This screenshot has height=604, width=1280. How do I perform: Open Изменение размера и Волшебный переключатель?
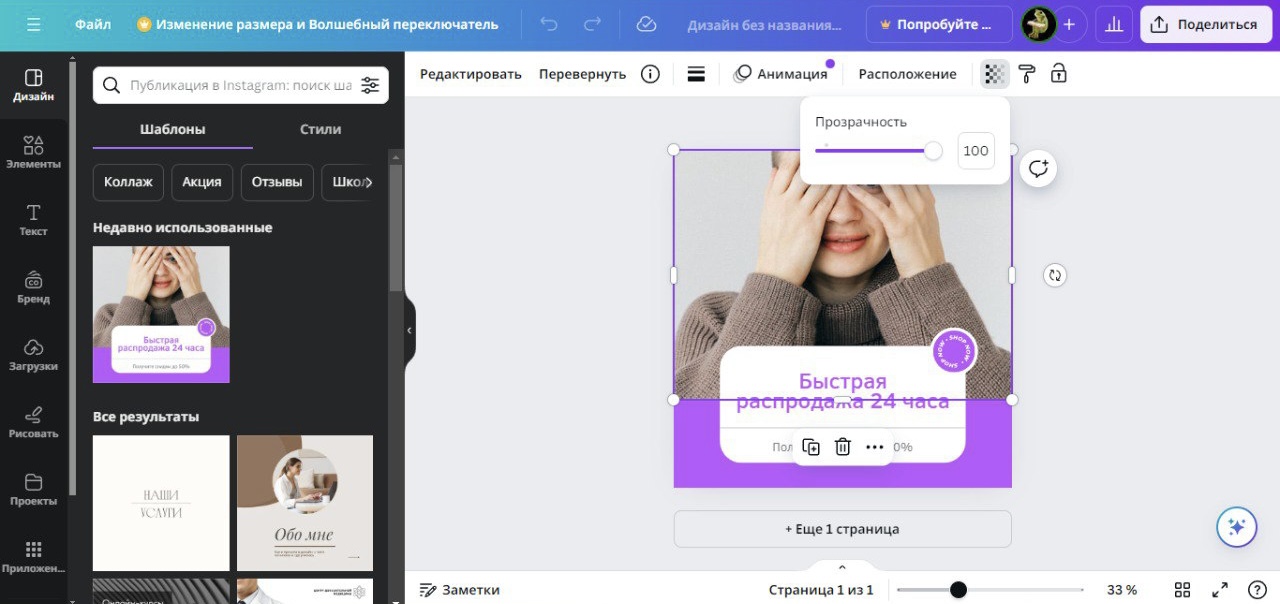(x=317, y=24)
